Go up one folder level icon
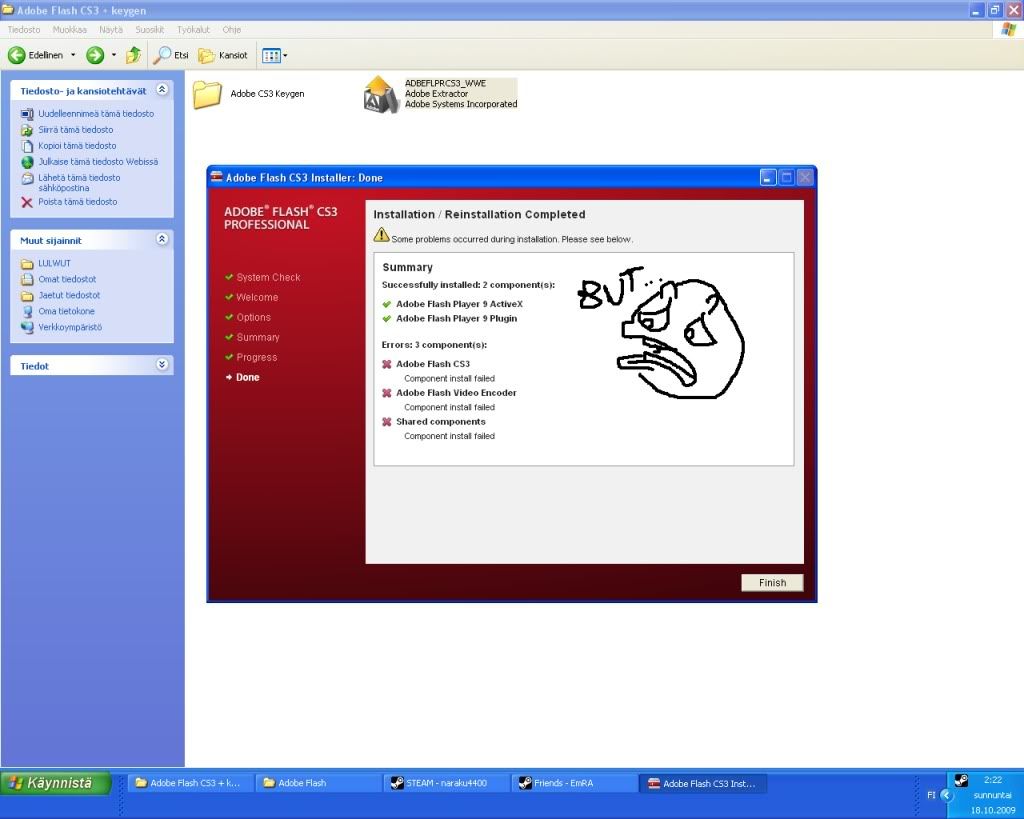Image resolution: width=1024 pixels, height=819 pixels. (x=133, y=56)
